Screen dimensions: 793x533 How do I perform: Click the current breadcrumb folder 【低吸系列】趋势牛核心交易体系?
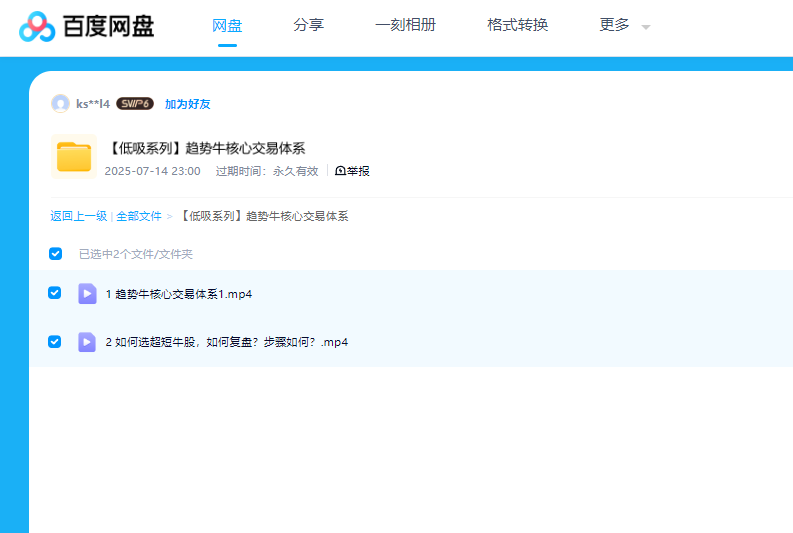[x=264, y=216]
